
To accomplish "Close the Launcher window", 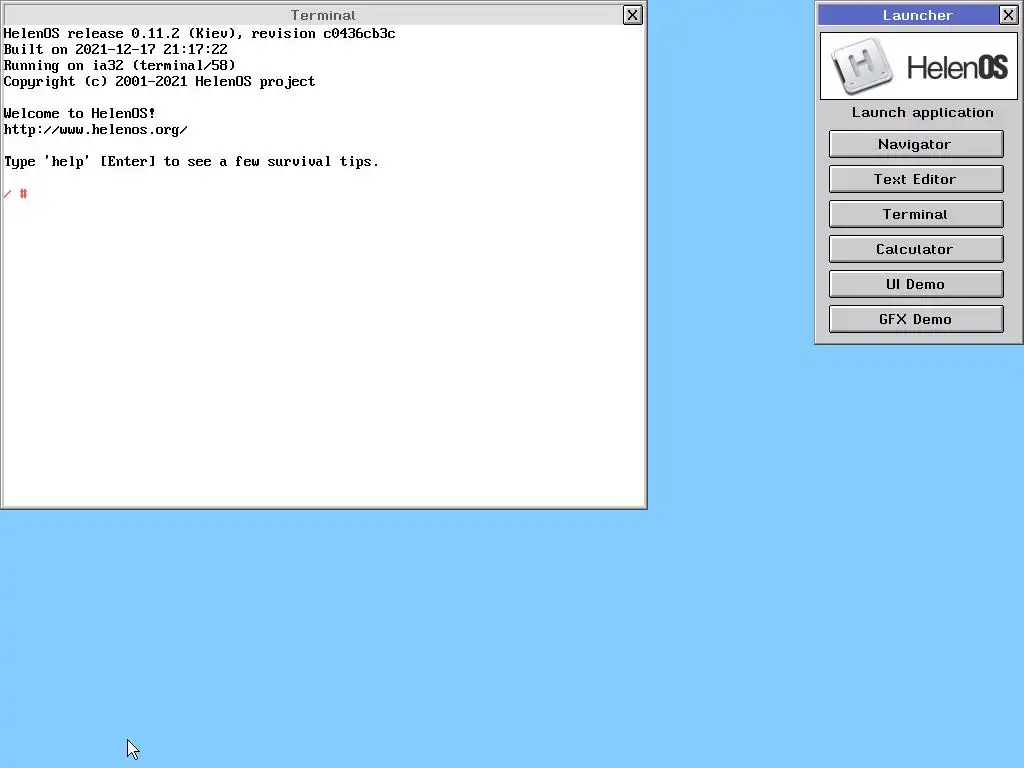I will (1008, 15).
